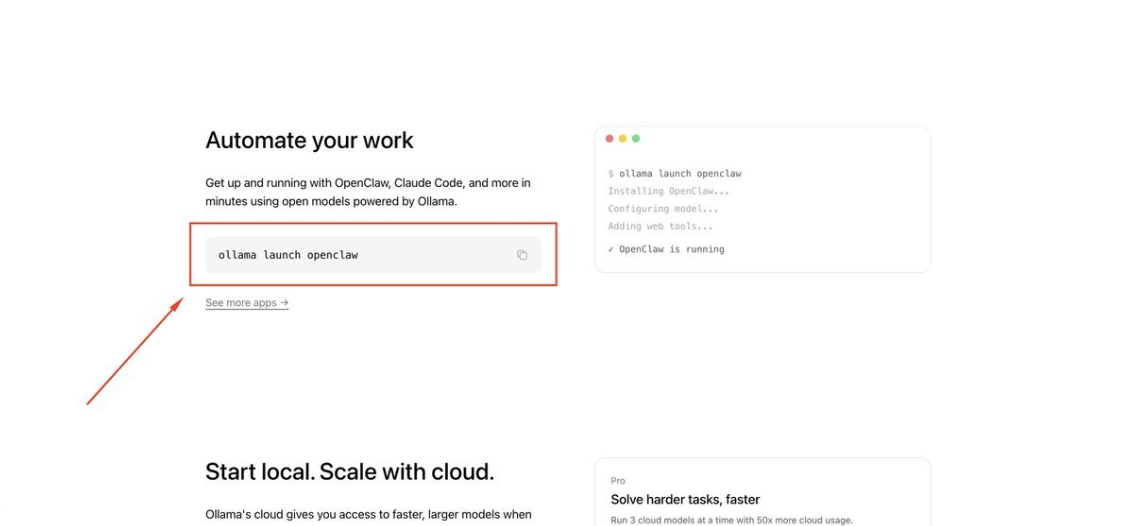Click the red dot in terminal preview
The image size is (1132, 526).
point(609,139)
